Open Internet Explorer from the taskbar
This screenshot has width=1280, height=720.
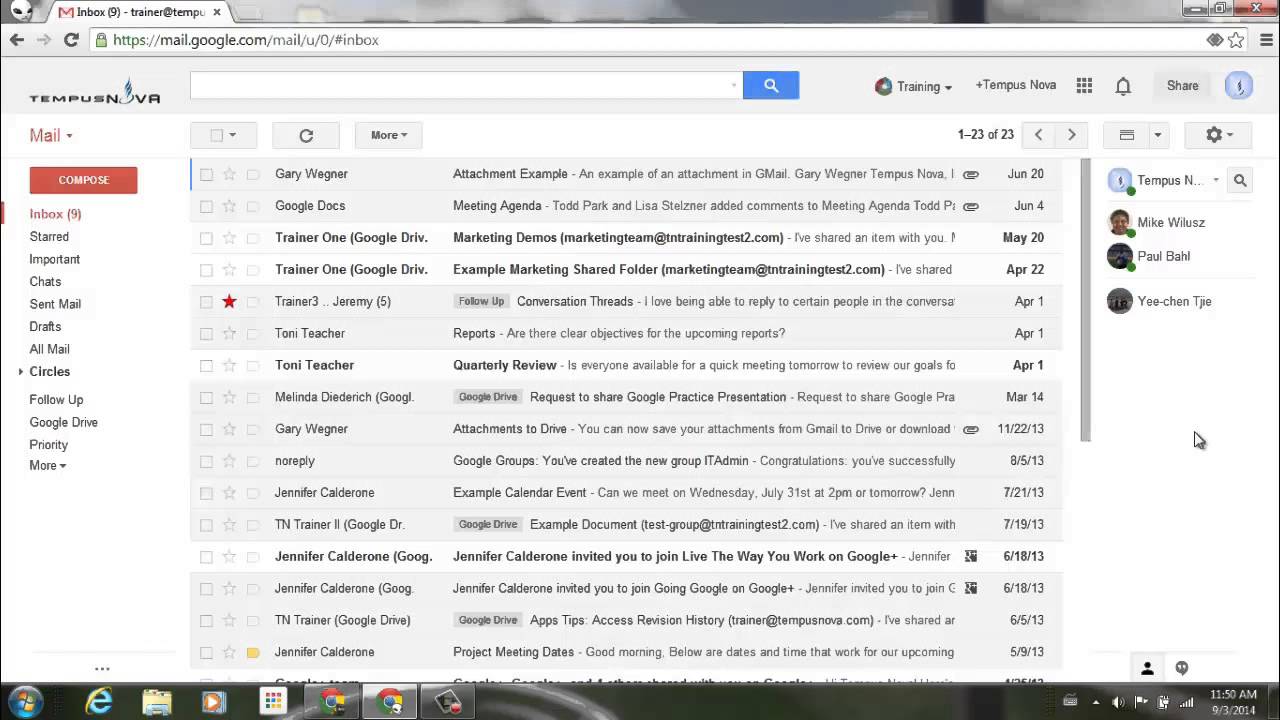pyautogui.click(x=99, y=702)
